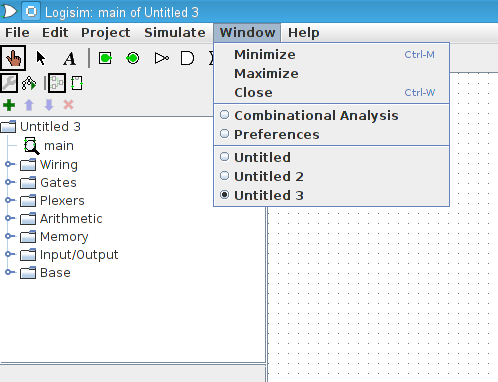The image size is (498, 382).
Task: Open the Edit menu
Action: pos(55,33)
